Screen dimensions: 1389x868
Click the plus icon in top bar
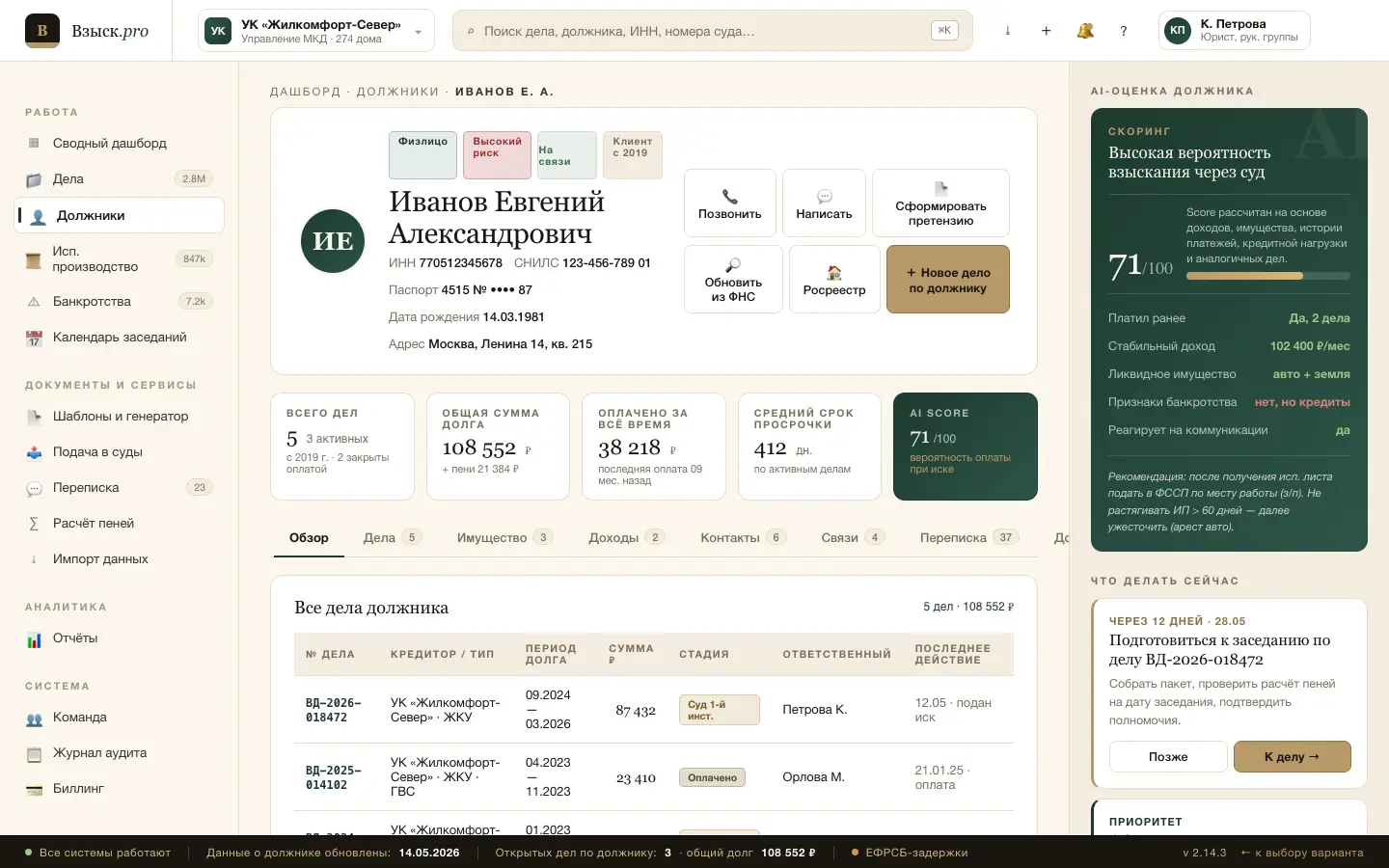pos(1046,31)
